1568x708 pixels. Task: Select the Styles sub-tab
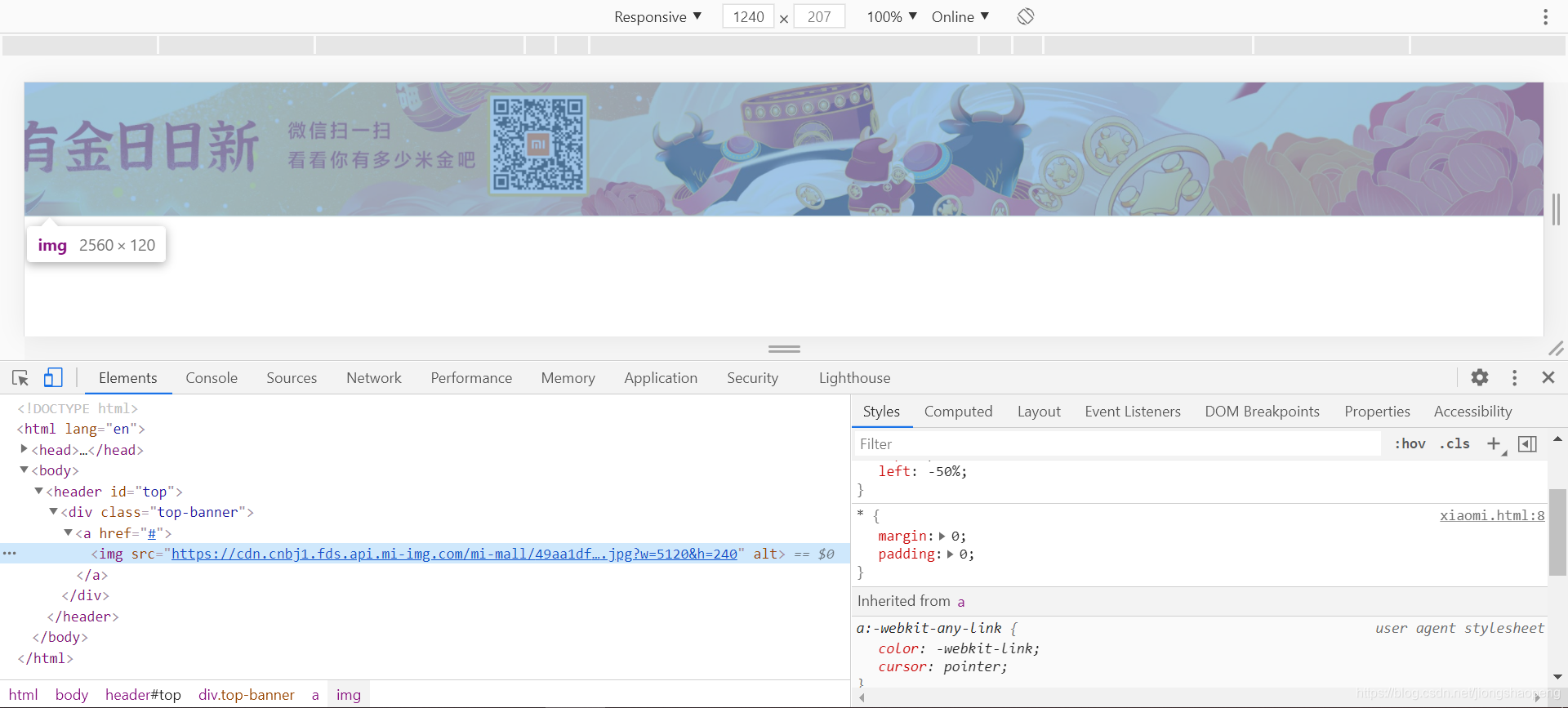(881, 412)
